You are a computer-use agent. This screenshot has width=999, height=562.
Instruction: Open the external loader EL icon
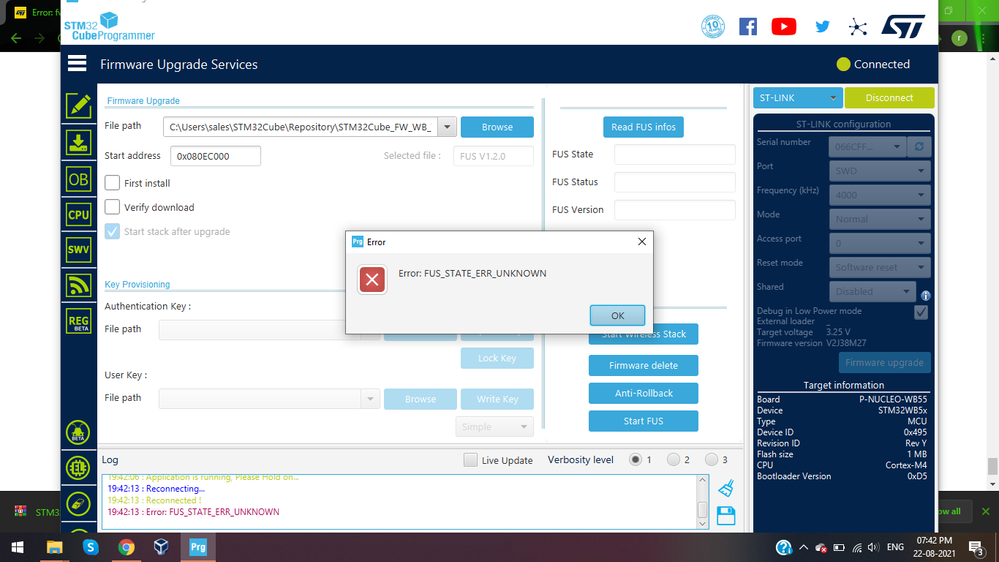click(x=78, y=468)
